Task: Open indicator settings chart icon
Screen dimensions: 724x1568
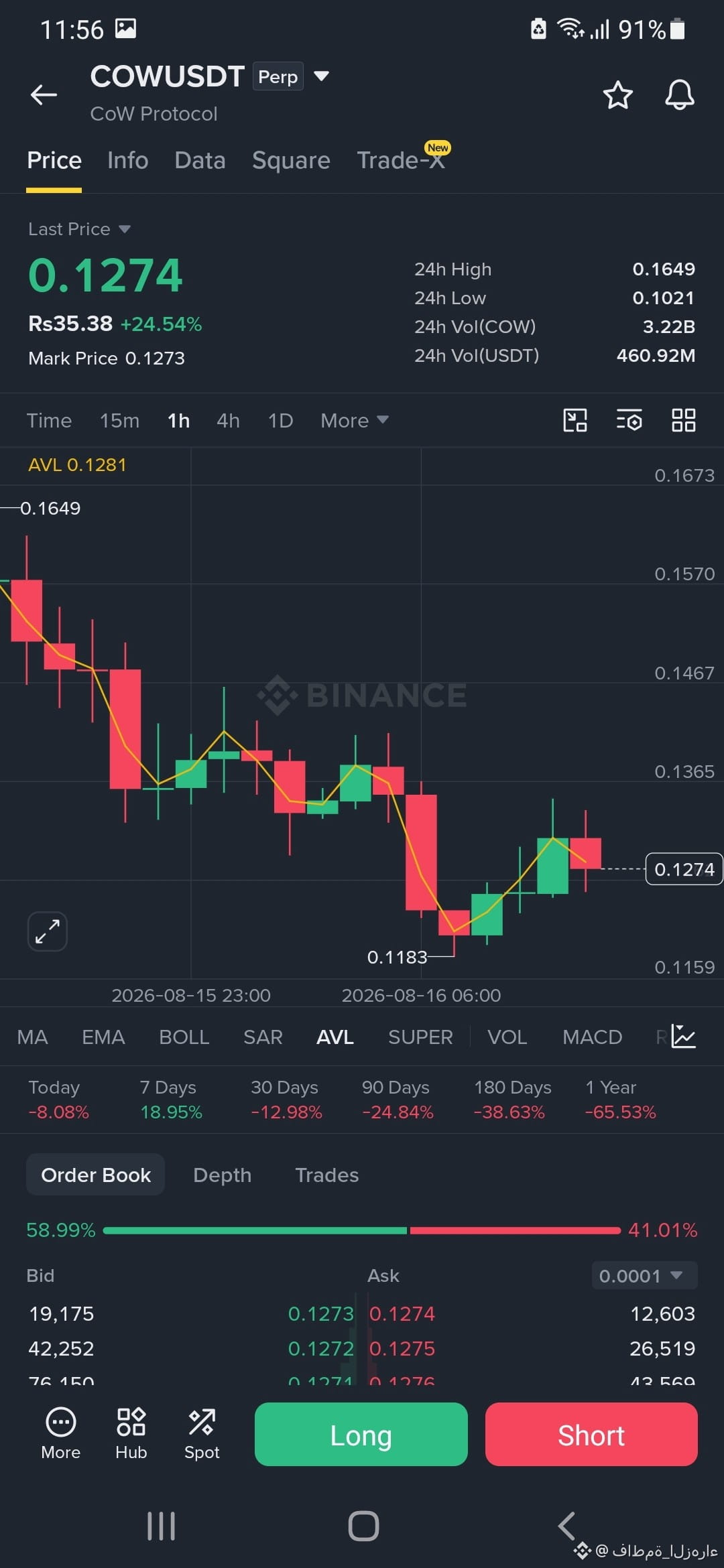Action: tap(684, 1037)
